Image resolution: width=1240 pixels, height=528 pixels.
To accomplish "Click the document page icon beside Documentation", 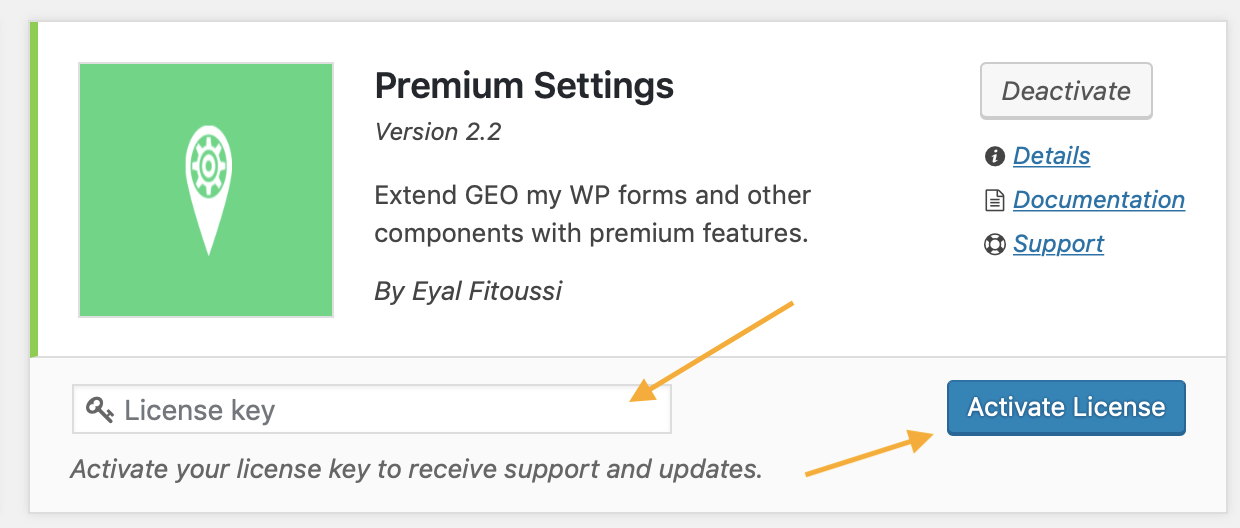I will 994,200.
